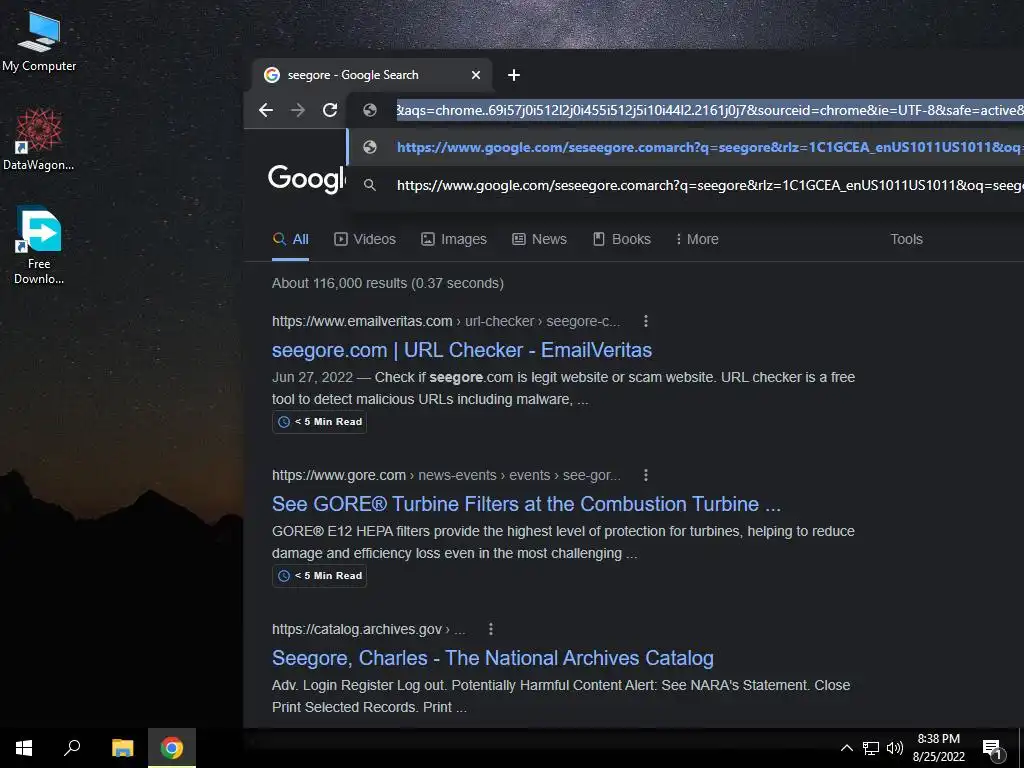Open the DataWagon desktop shortcut
This screenshot has width=1024, height=768.
(39, 139)
